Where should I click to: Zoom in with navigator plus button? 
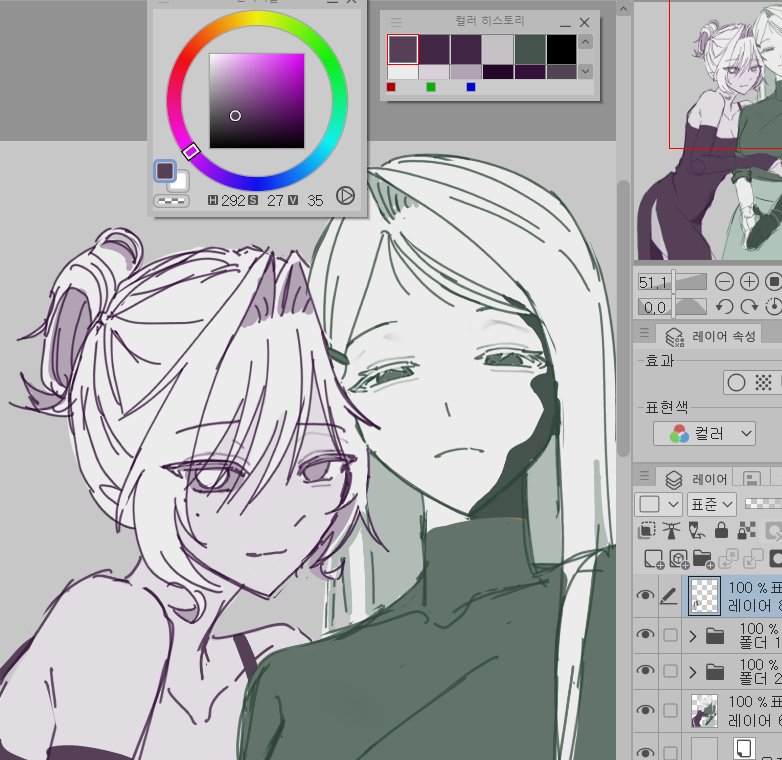pos(749,282)
